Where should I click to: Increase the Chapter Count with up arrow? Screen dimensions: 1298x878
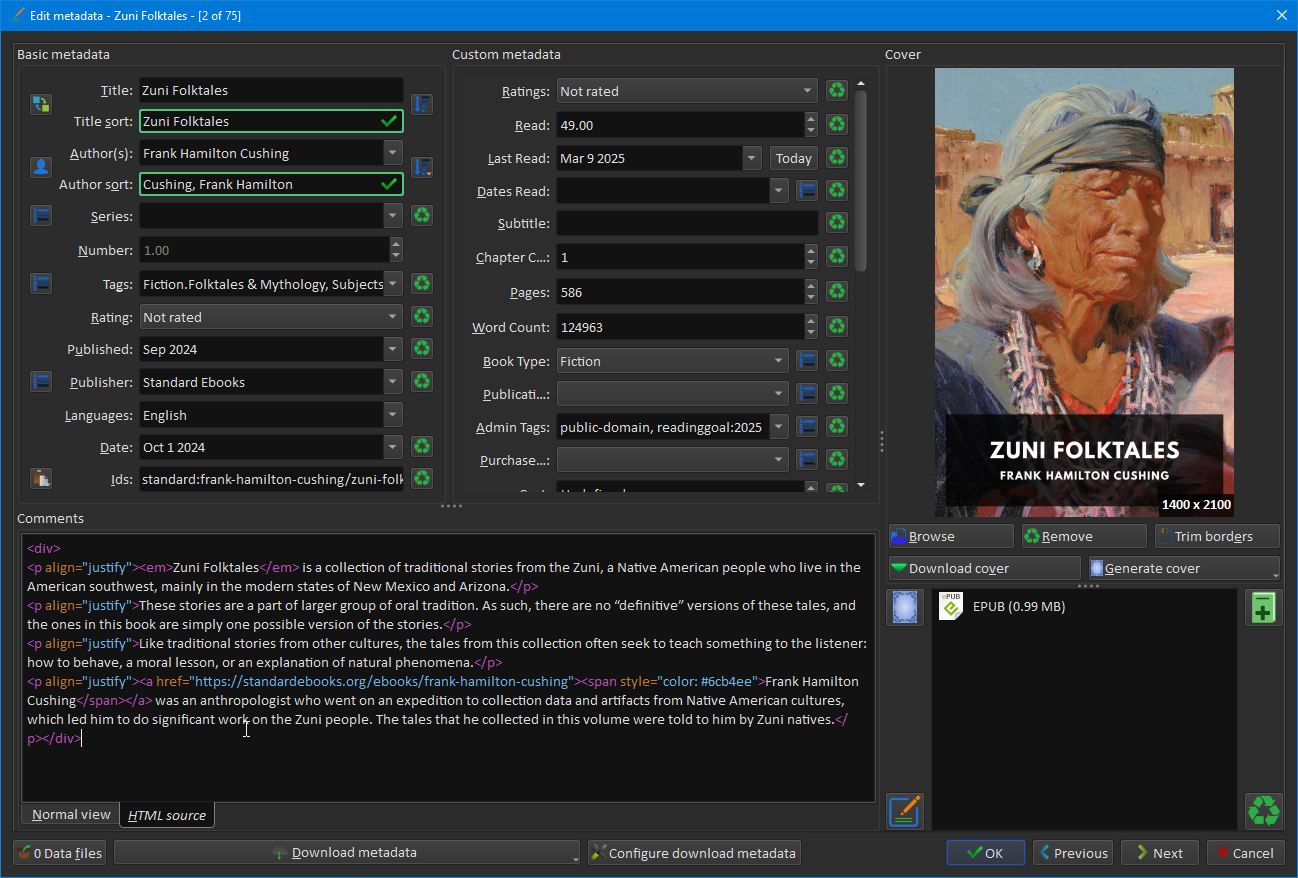pyautogui.click(x=810, y=251)
